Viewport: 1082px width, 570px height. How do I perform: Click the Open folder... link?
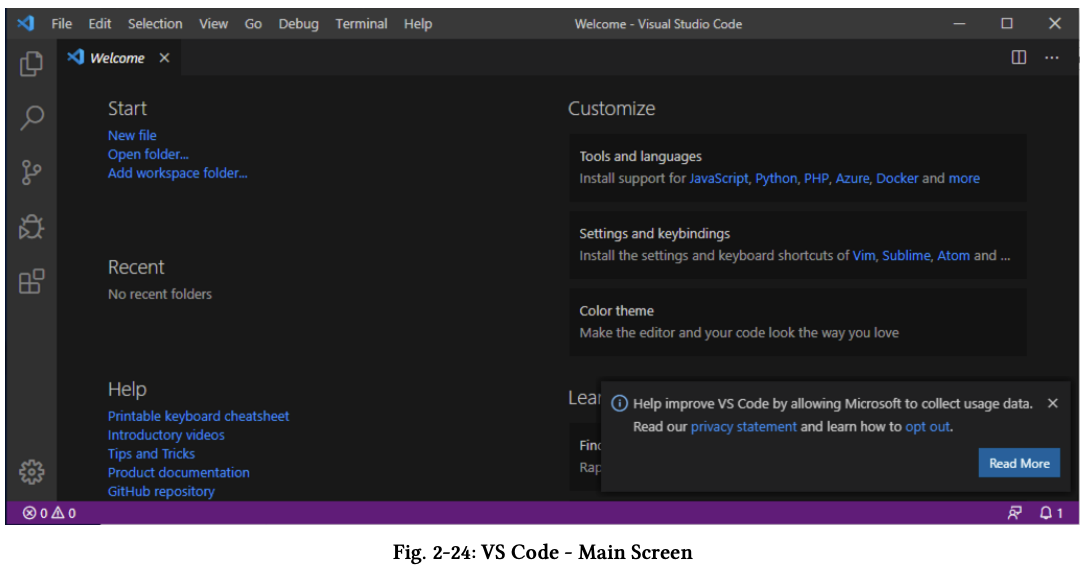pos(148,154)
